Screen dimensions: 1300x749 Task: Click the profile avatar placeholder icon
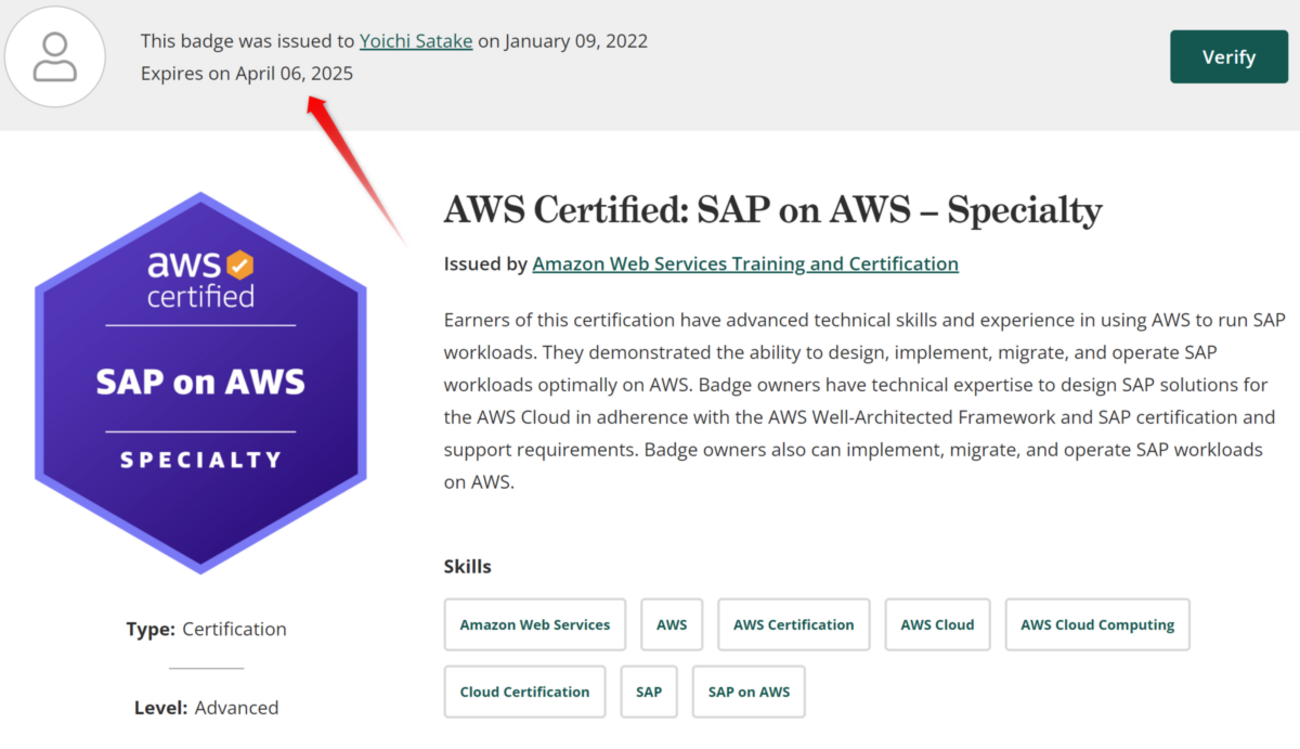coord(55,57)
